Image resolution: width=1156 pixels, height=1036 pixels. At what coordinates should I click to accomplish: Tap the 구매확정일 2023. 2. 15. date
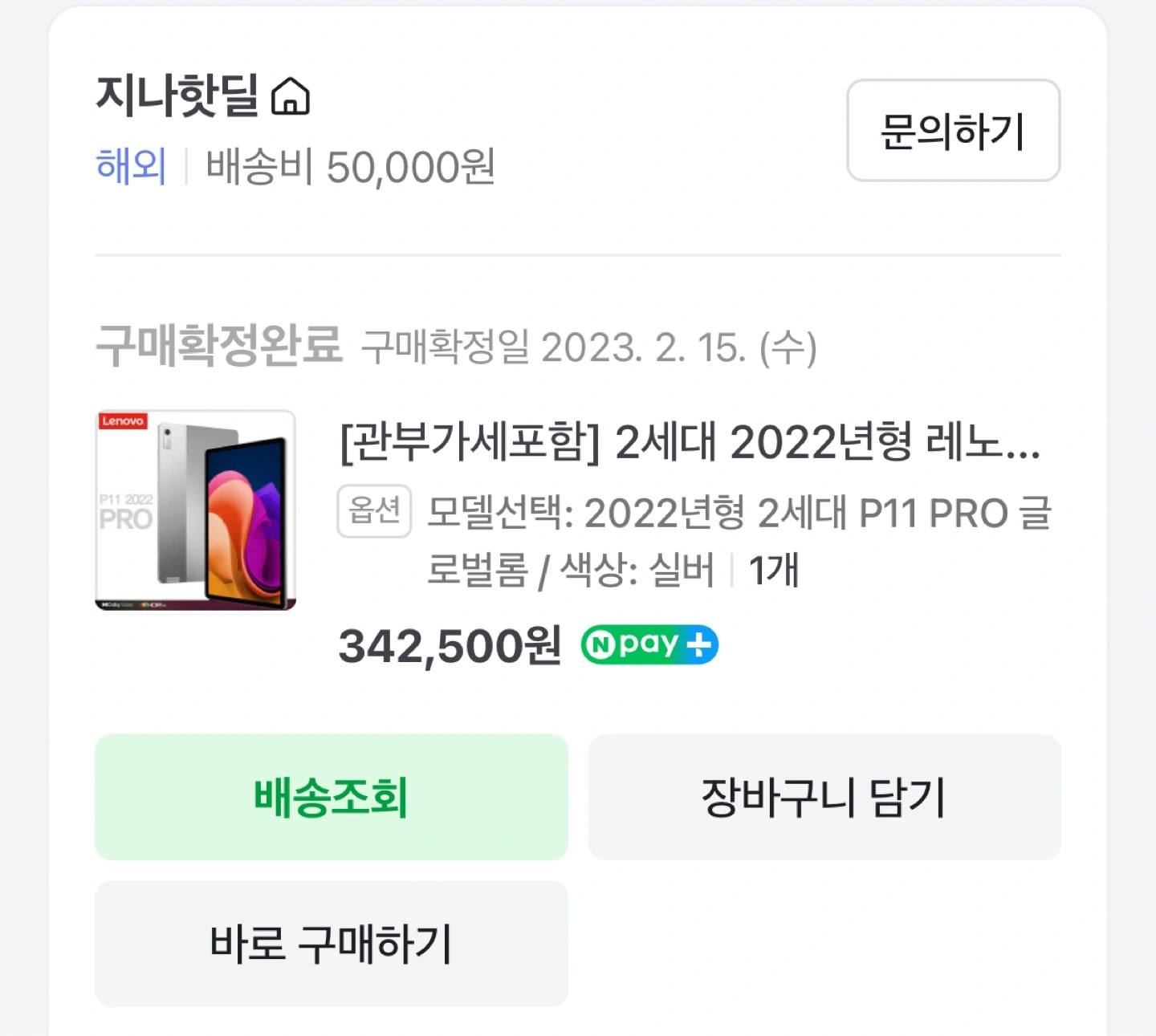(x=589, y=347)
